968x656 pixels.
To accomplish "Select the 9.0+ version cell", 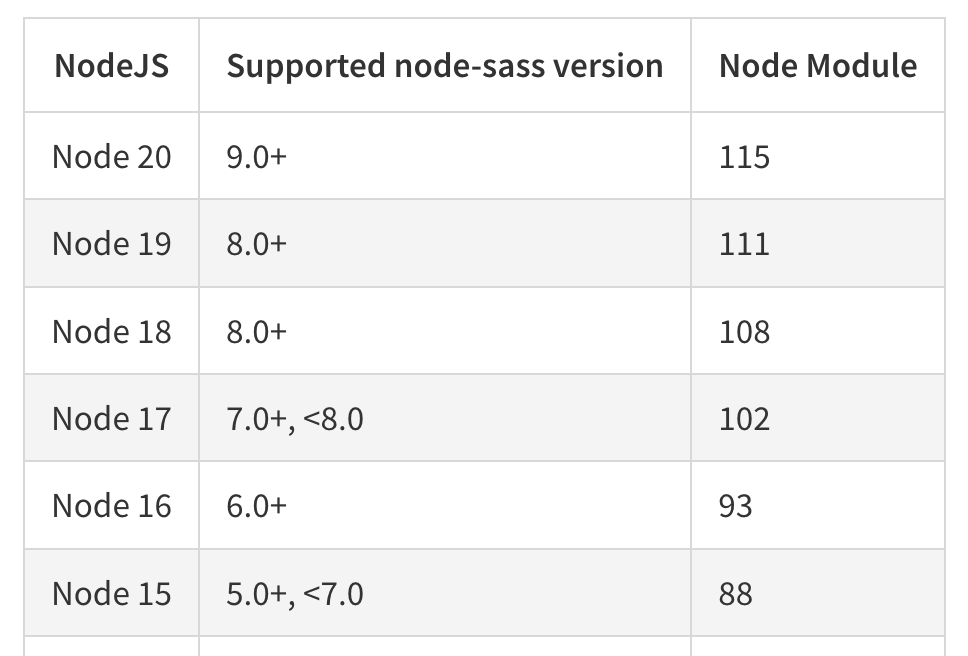I will click(x=444, y=156).
